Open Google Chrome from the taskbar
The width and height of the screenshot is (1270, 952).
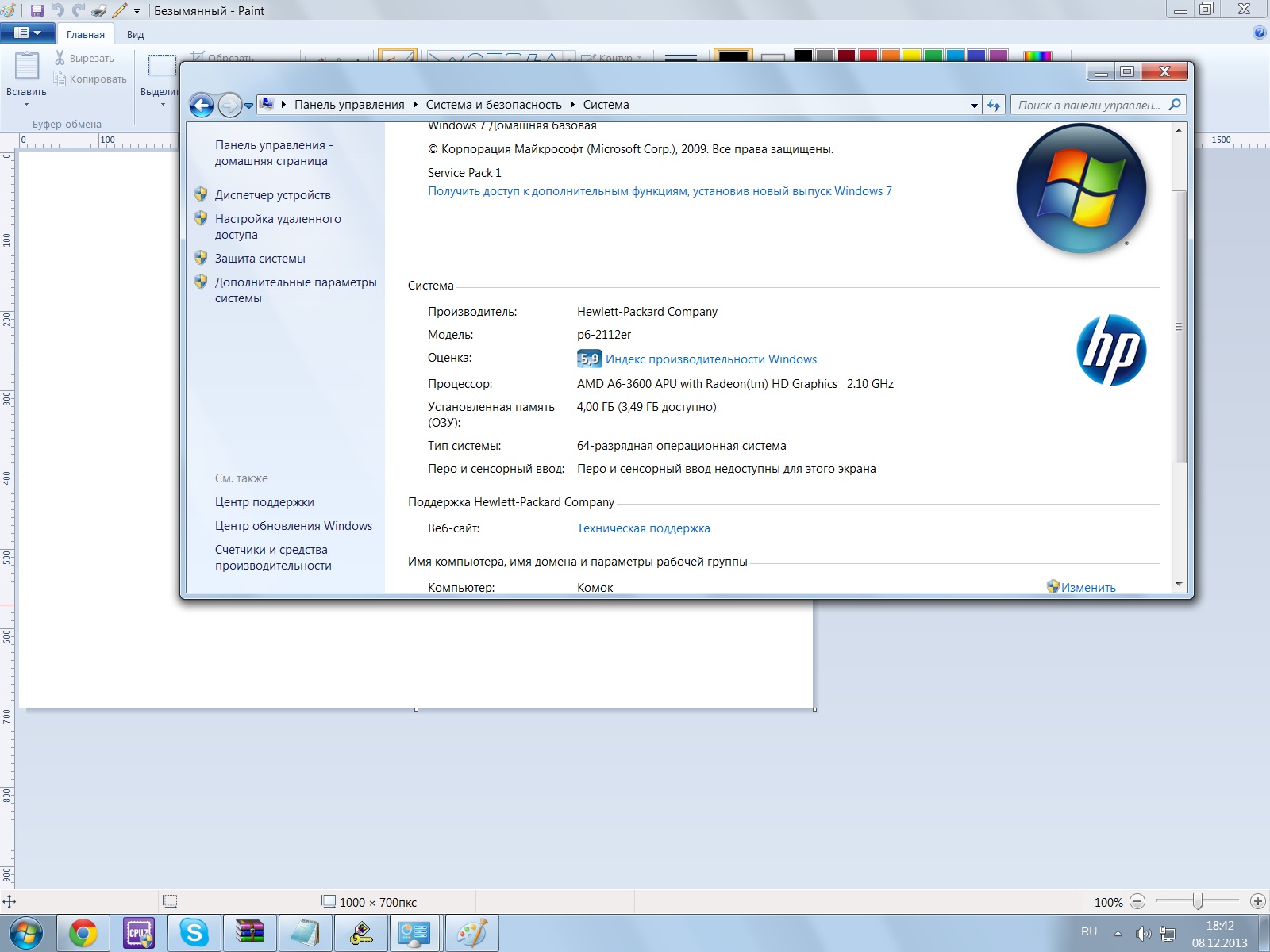click(x=83, y=933)
